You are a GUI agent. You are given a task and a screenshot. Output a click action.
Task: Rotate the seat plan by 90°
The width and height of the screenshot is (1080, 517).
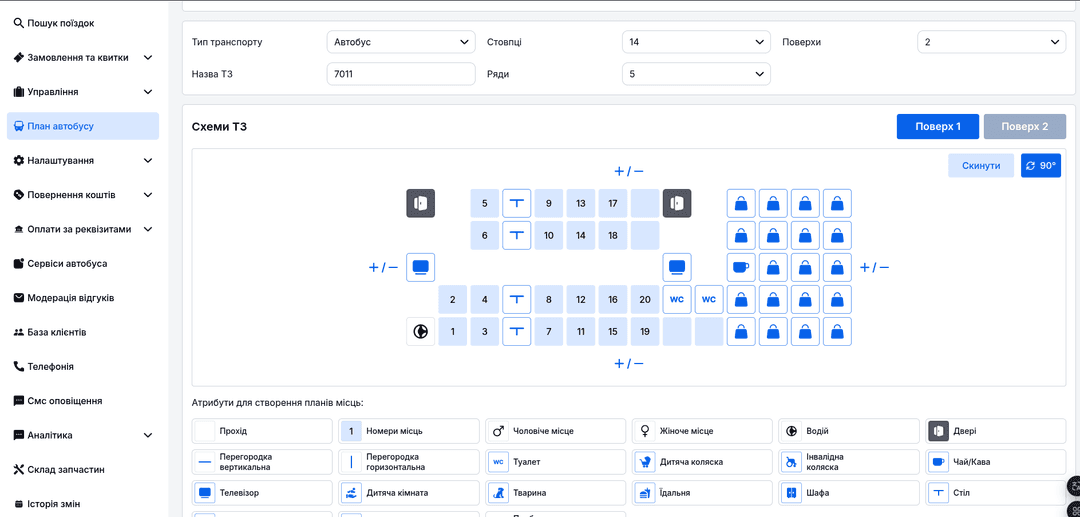(x=1040, y=166)
